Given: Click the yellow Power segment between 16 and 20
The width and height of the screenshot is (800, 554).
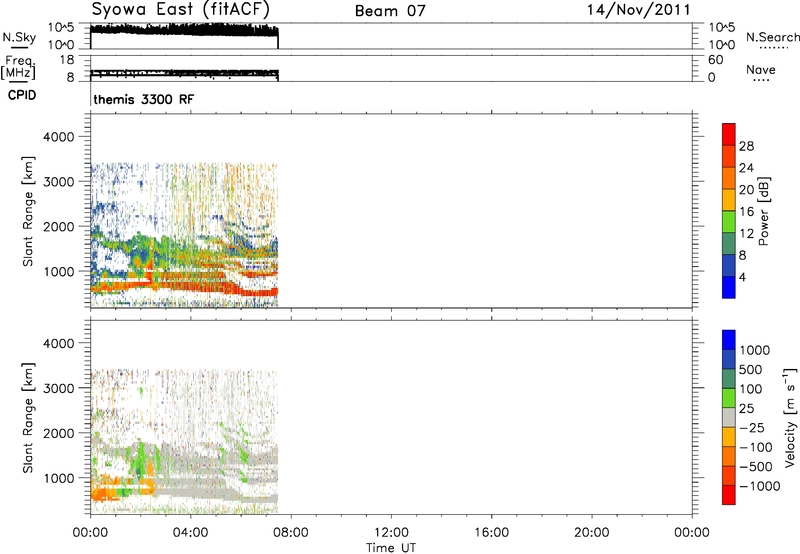Looking at the screenshot, I should coord(729,200).
